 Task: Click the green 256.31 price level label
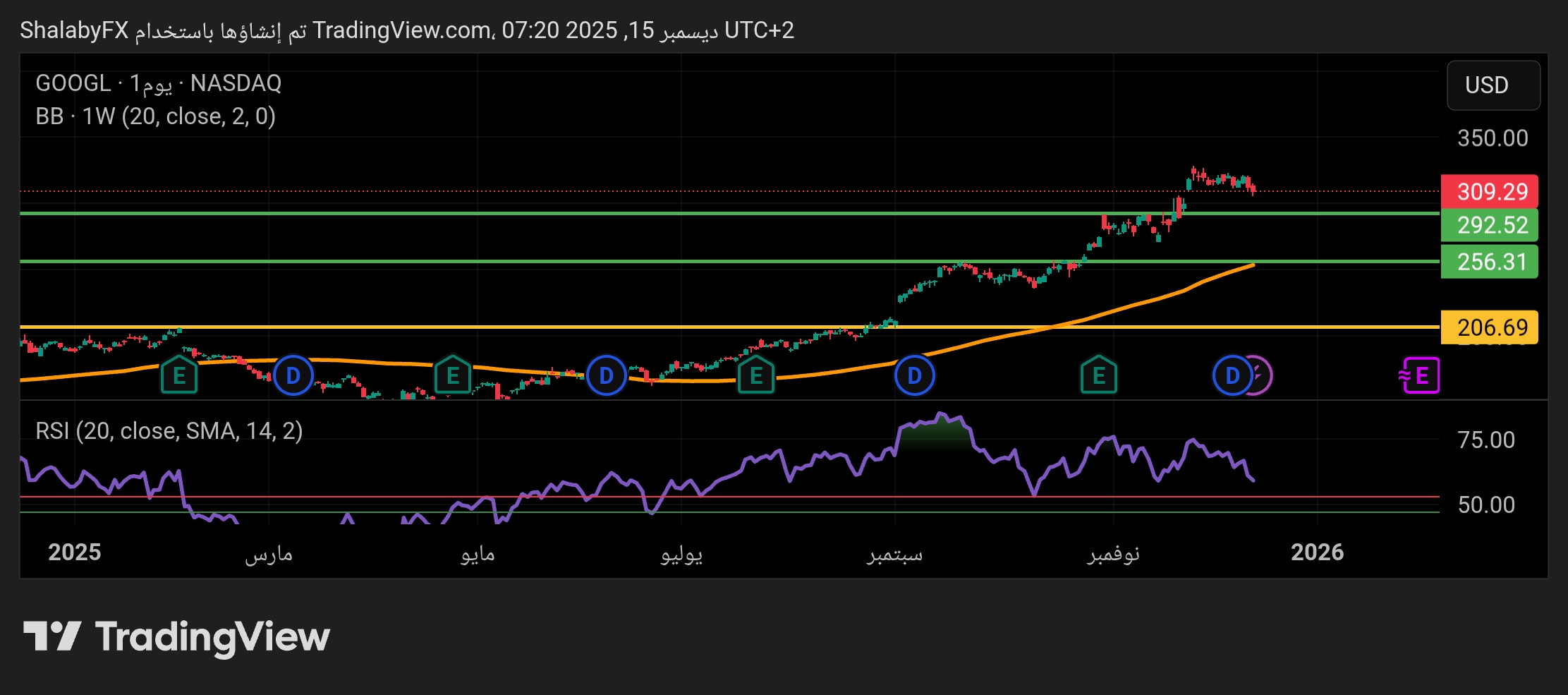1489,262
